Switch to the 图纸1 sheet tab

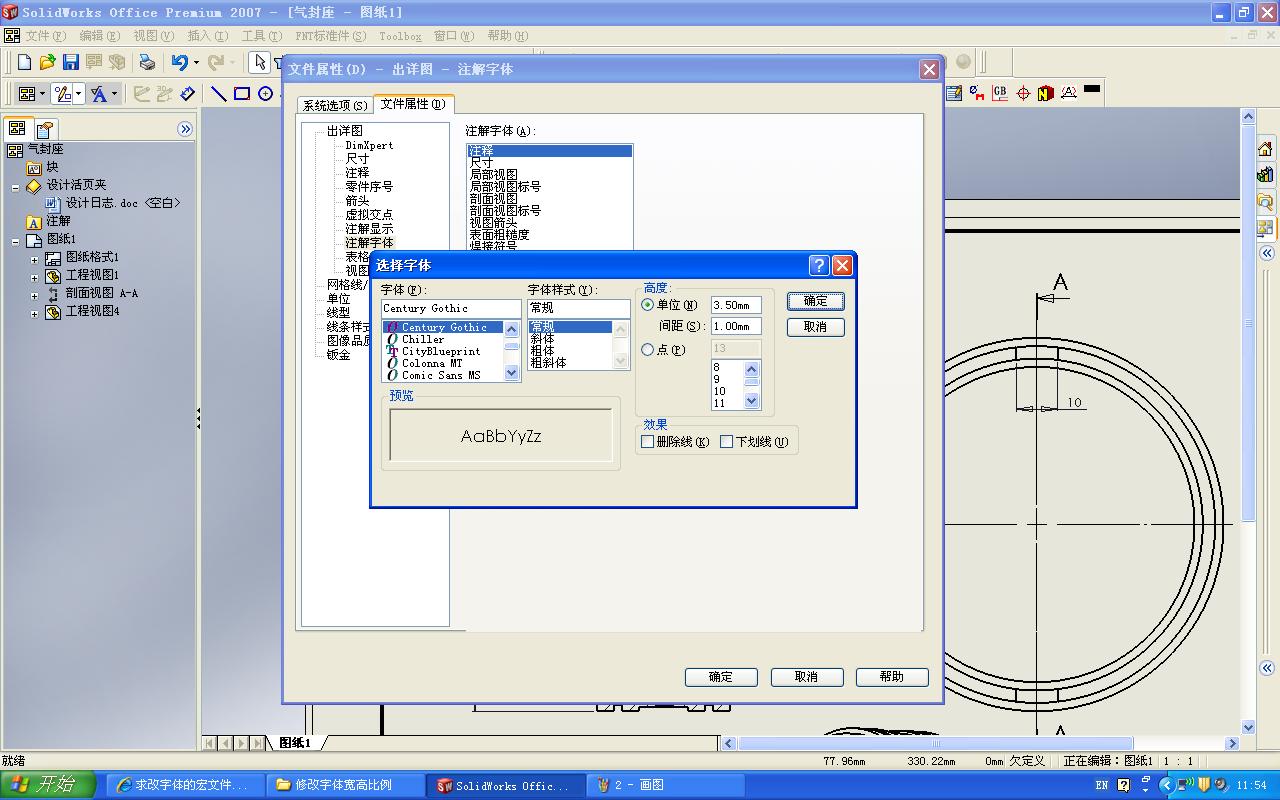pos(295,743)
